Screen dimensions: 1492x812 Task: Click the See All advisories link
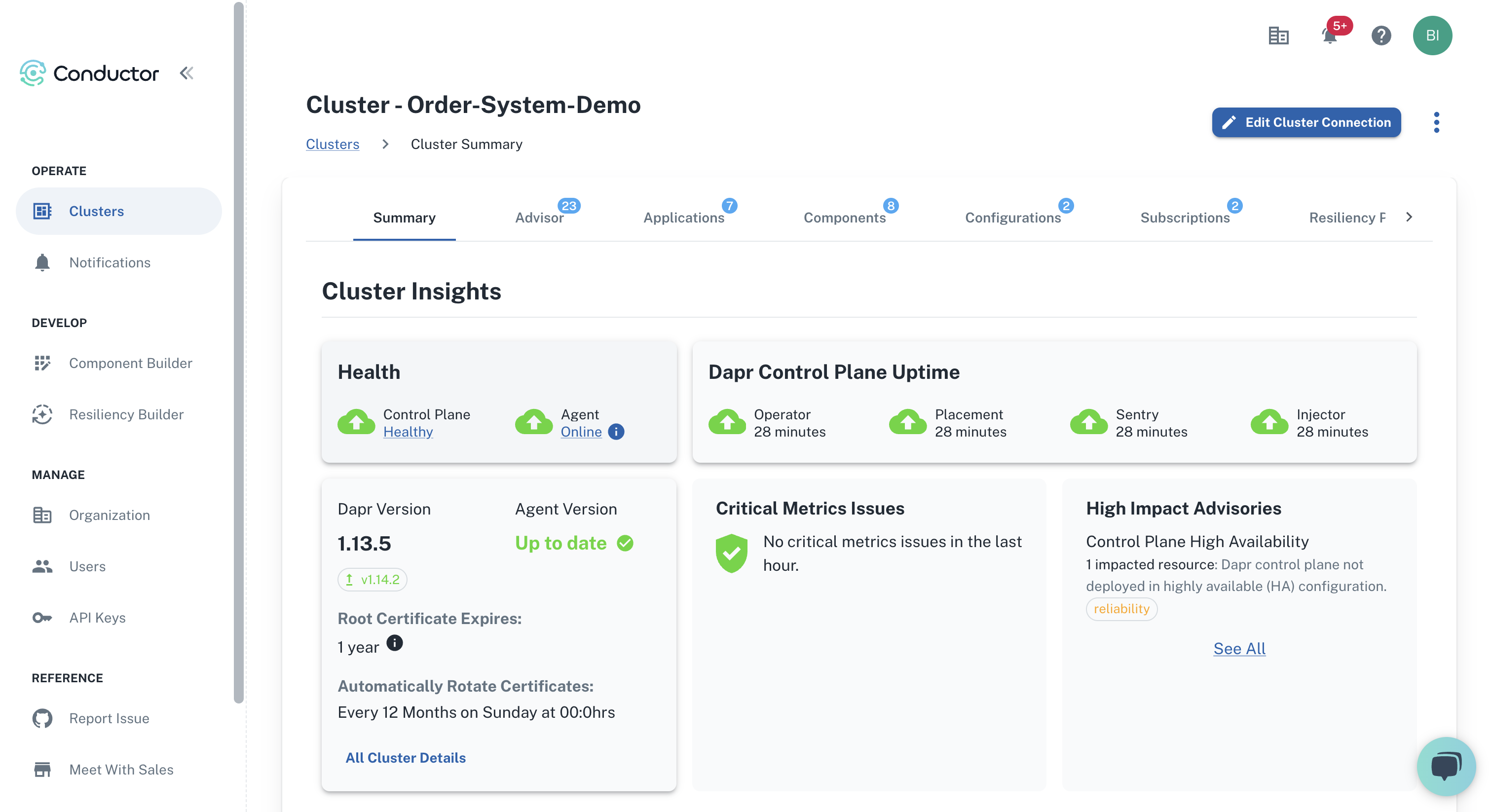(1240, 648)
